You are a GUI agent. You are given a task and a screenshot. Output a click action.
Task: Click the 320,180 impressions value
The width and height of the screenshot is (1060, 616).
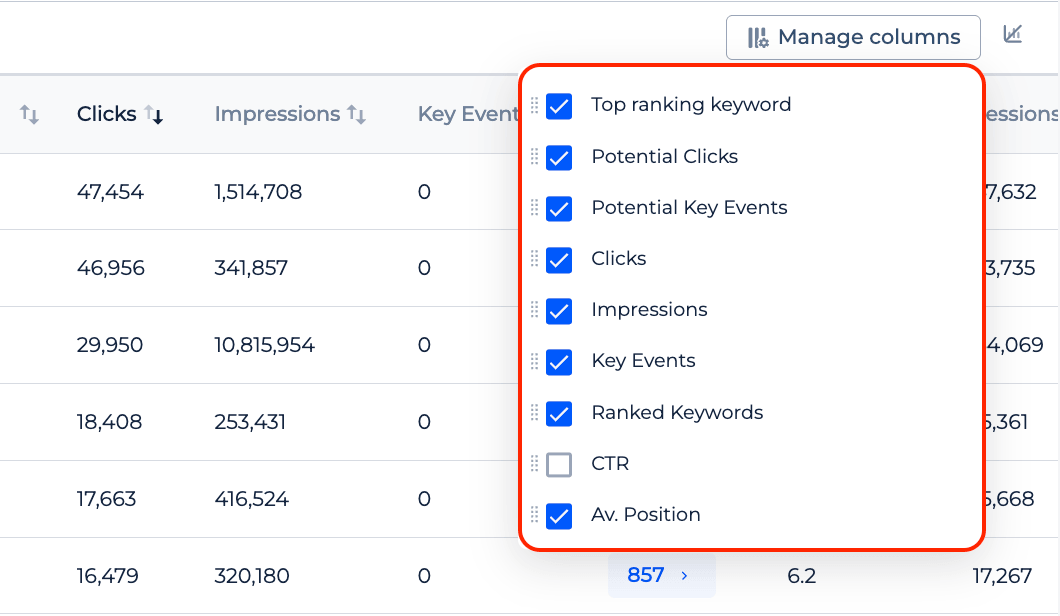click(252, 576)
